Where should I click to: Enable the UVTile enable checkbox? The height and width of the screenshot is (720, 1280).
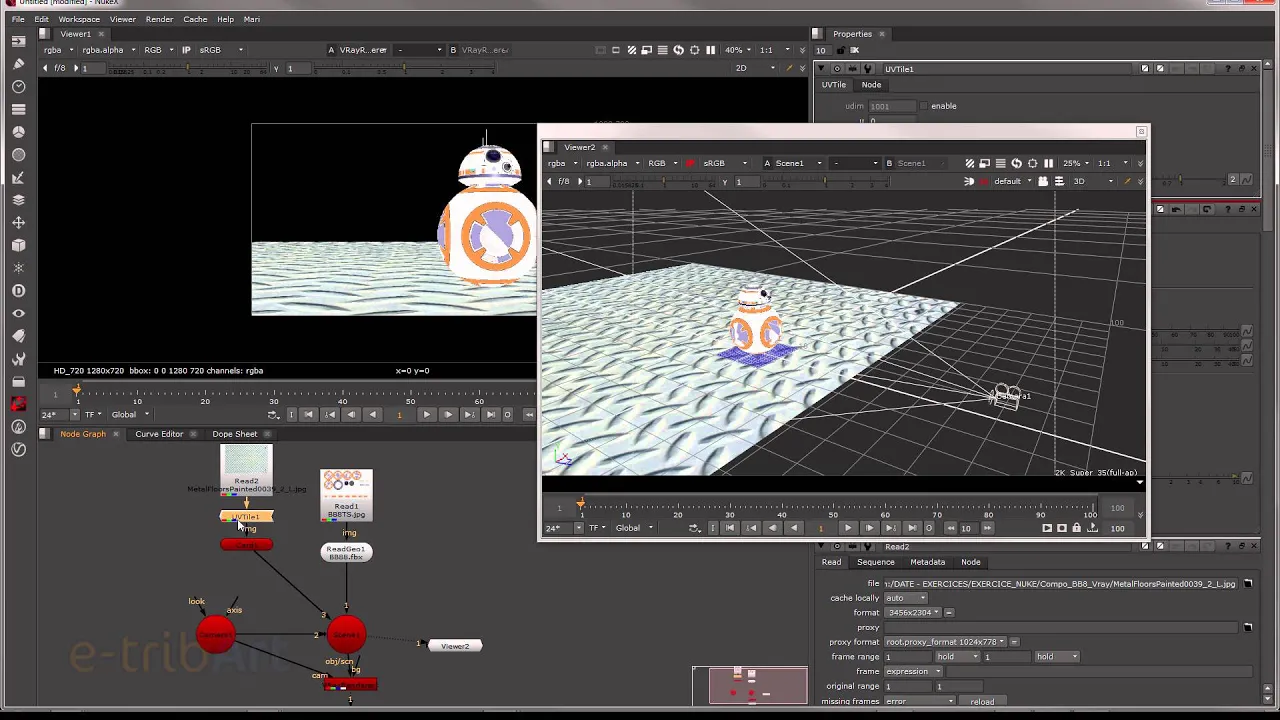point(923,106)
